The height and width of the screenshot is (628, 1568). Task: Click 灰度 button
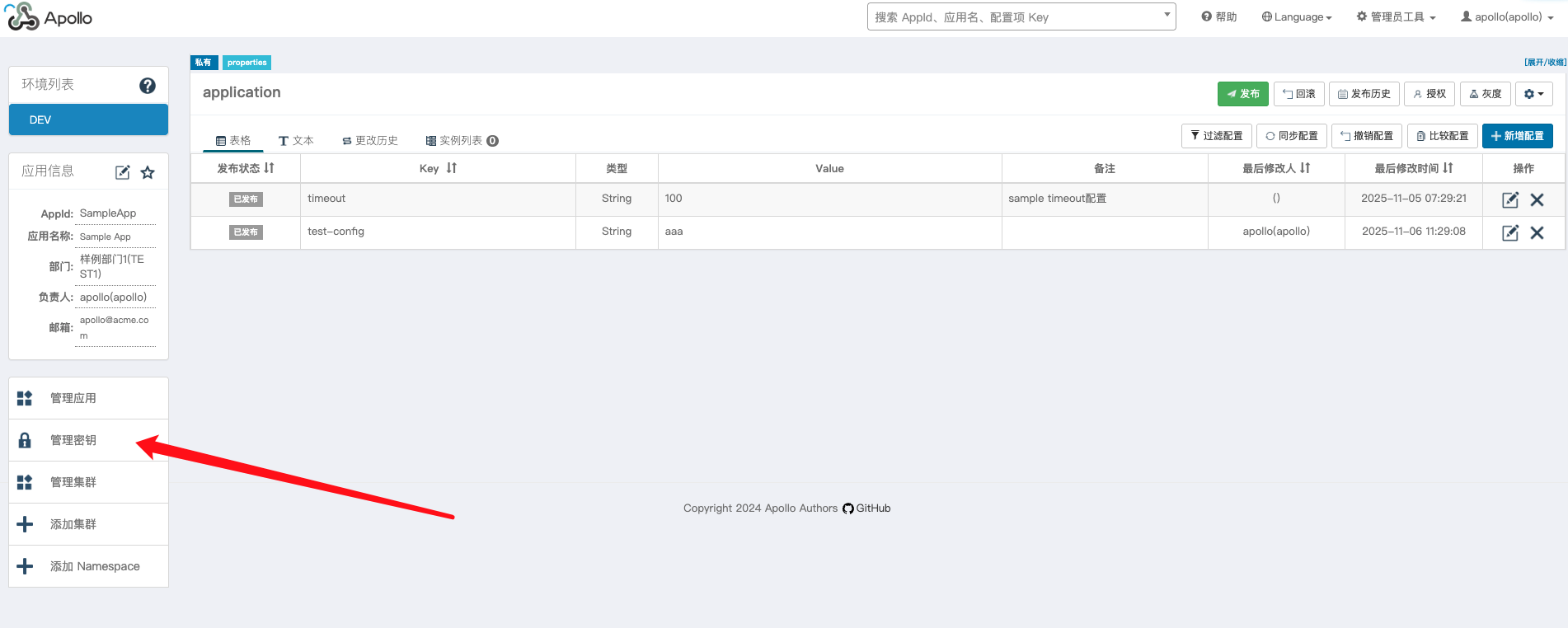point(1486,94)
